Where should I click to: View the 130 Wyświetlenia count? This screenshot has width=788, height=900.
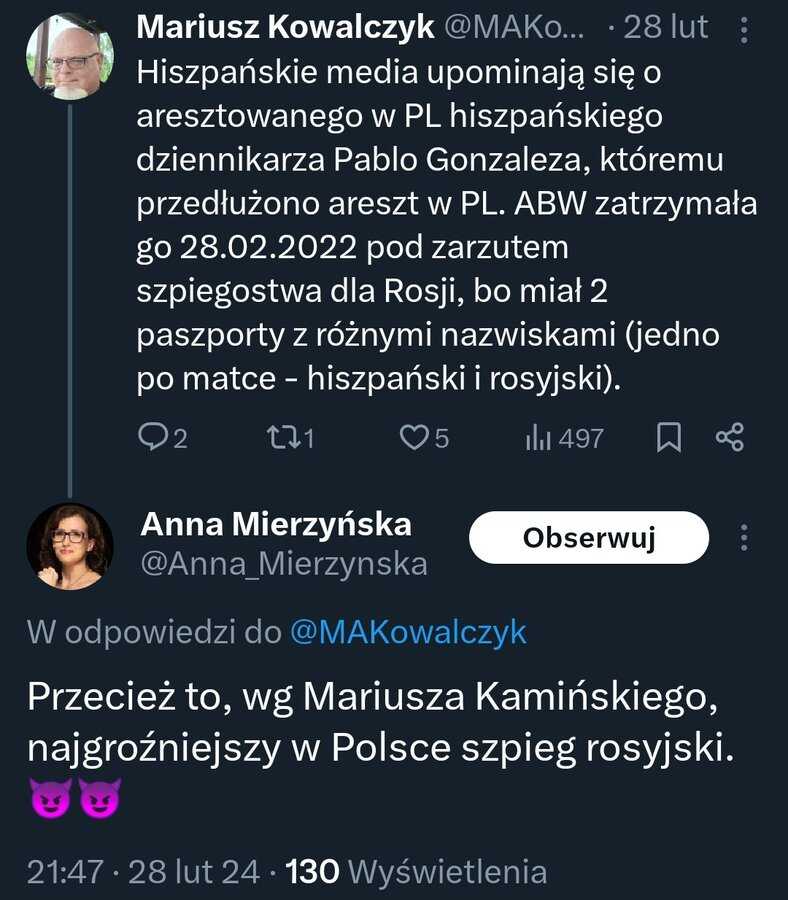point(417,872)
